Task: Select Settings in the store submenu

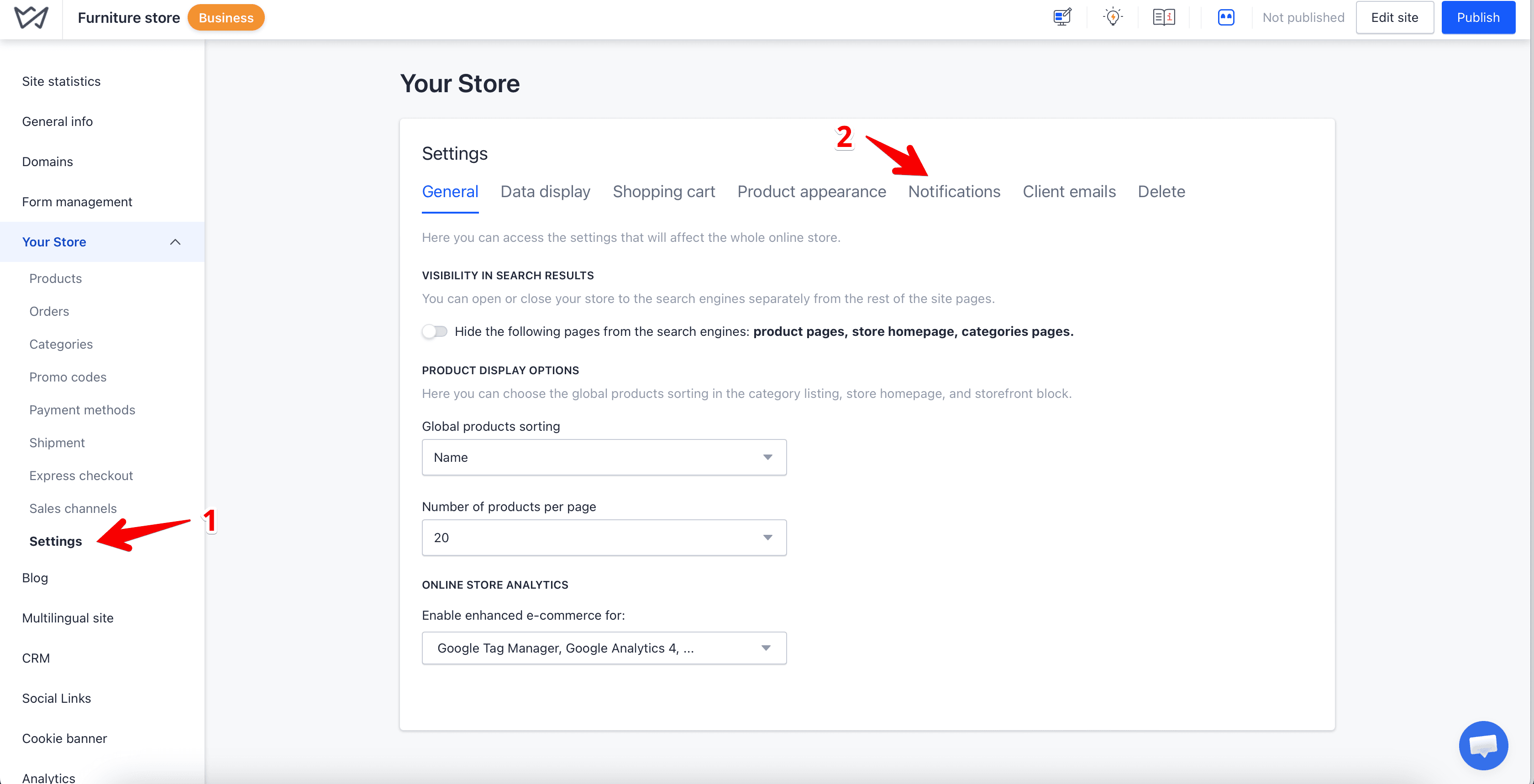Action: click(55, 541)
